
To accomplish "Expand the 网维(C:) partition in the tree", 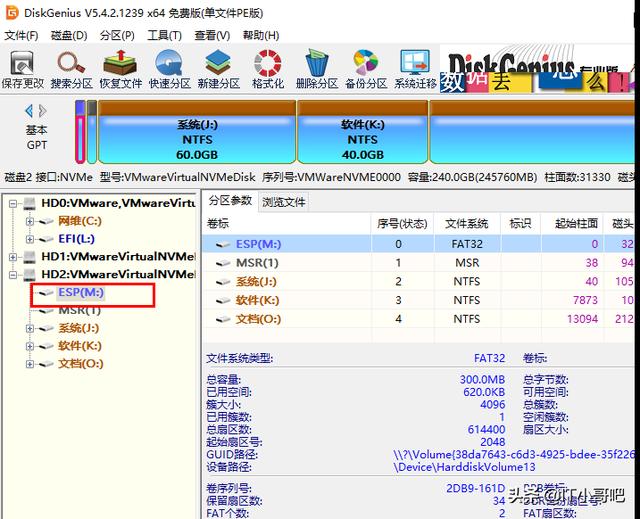I will tap(30, 221).
